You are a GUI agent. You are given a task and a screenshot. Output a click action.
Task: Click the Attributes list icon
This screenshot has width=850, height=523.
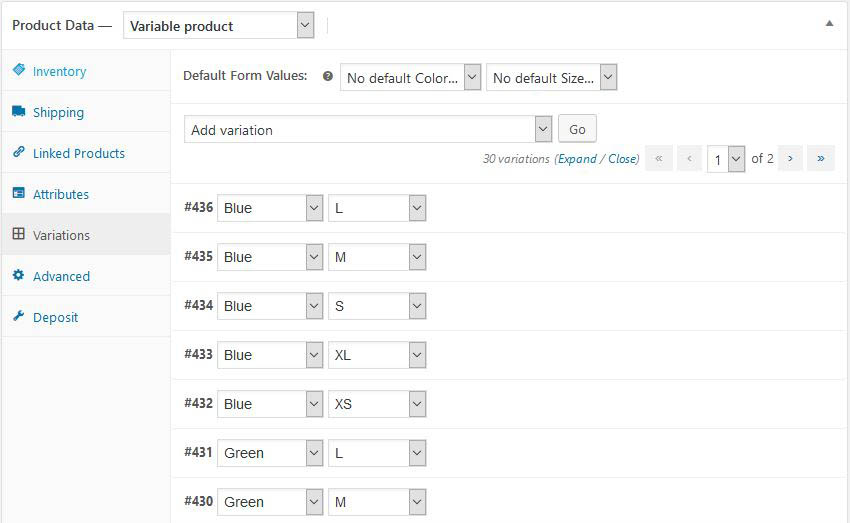19,194
